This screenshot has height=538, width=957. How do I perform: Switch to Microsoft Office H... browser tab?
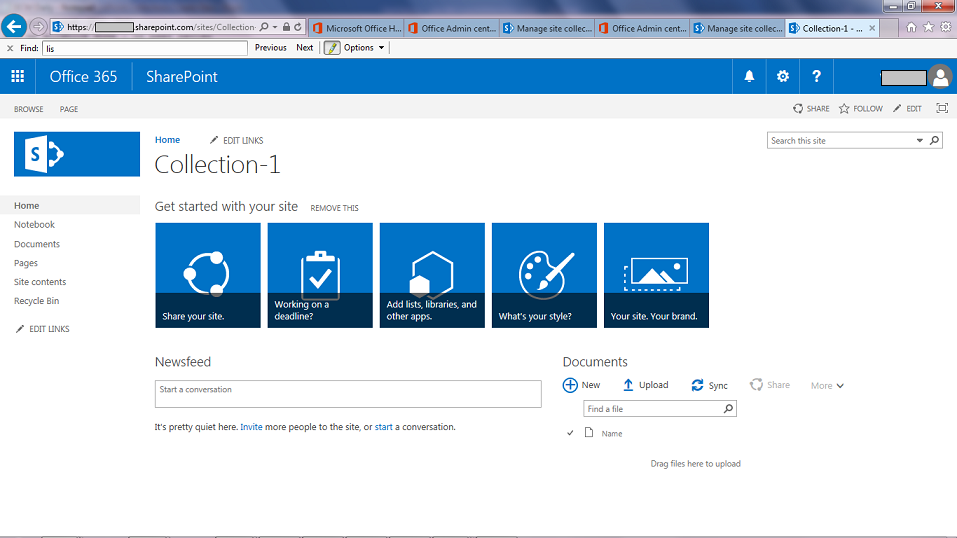click(x=357, y=28)
